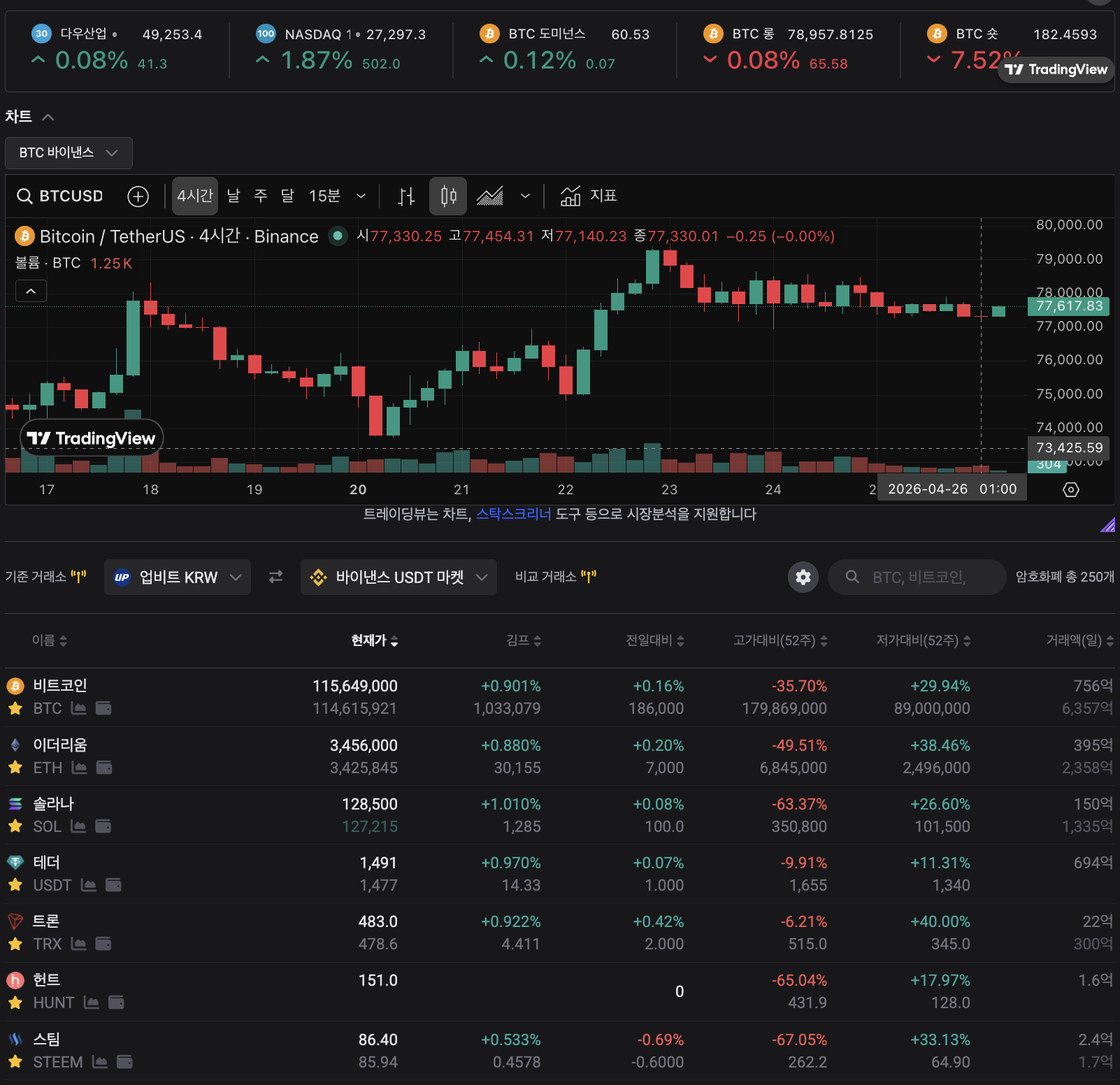The image size is (1120, 1085).
Task: Click the TradingView badge in the ticker tape
Action: coord(1056,69)
